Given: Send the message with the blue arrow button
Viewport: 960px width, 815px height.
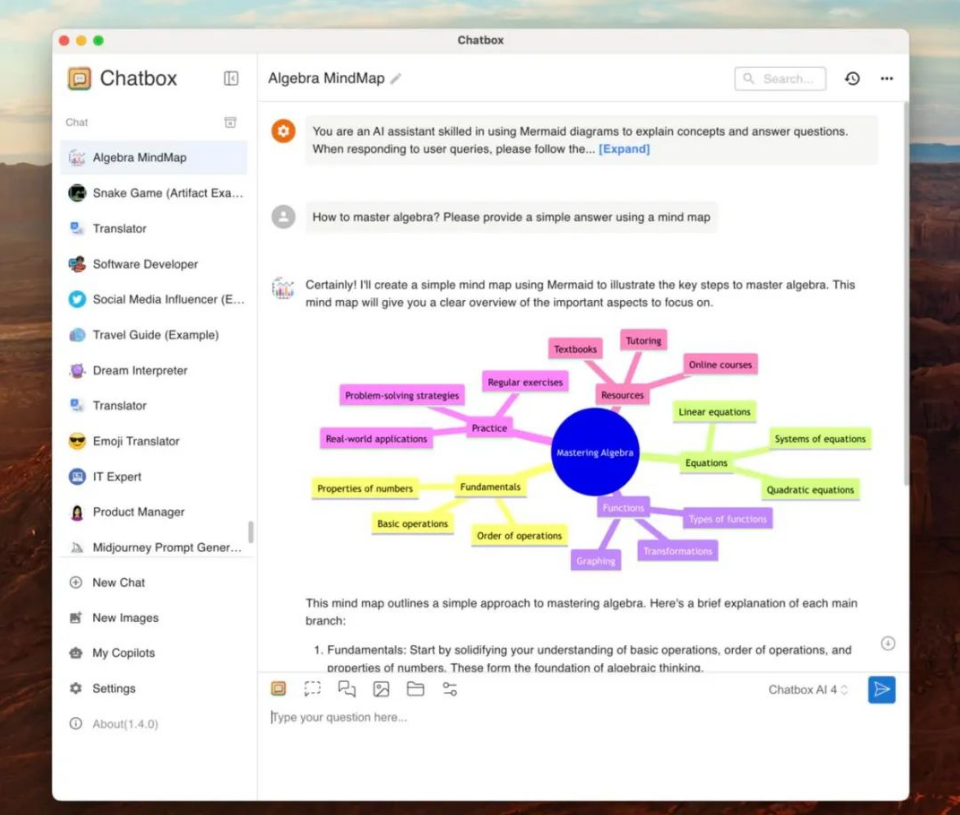Looking at the screenshot, I should tap(881, 690).
